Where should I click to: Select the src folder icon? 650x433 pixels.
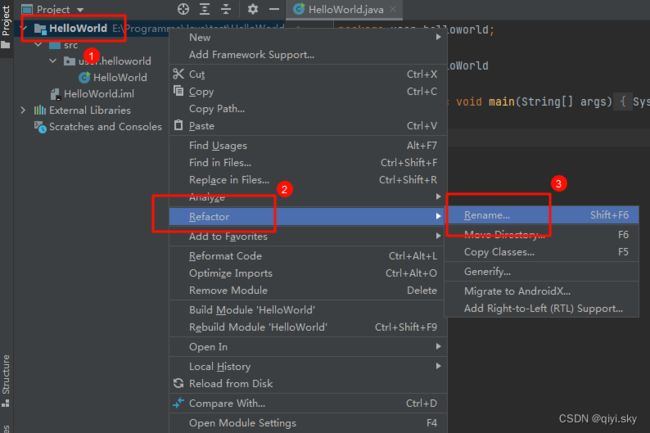pos(55,45)
